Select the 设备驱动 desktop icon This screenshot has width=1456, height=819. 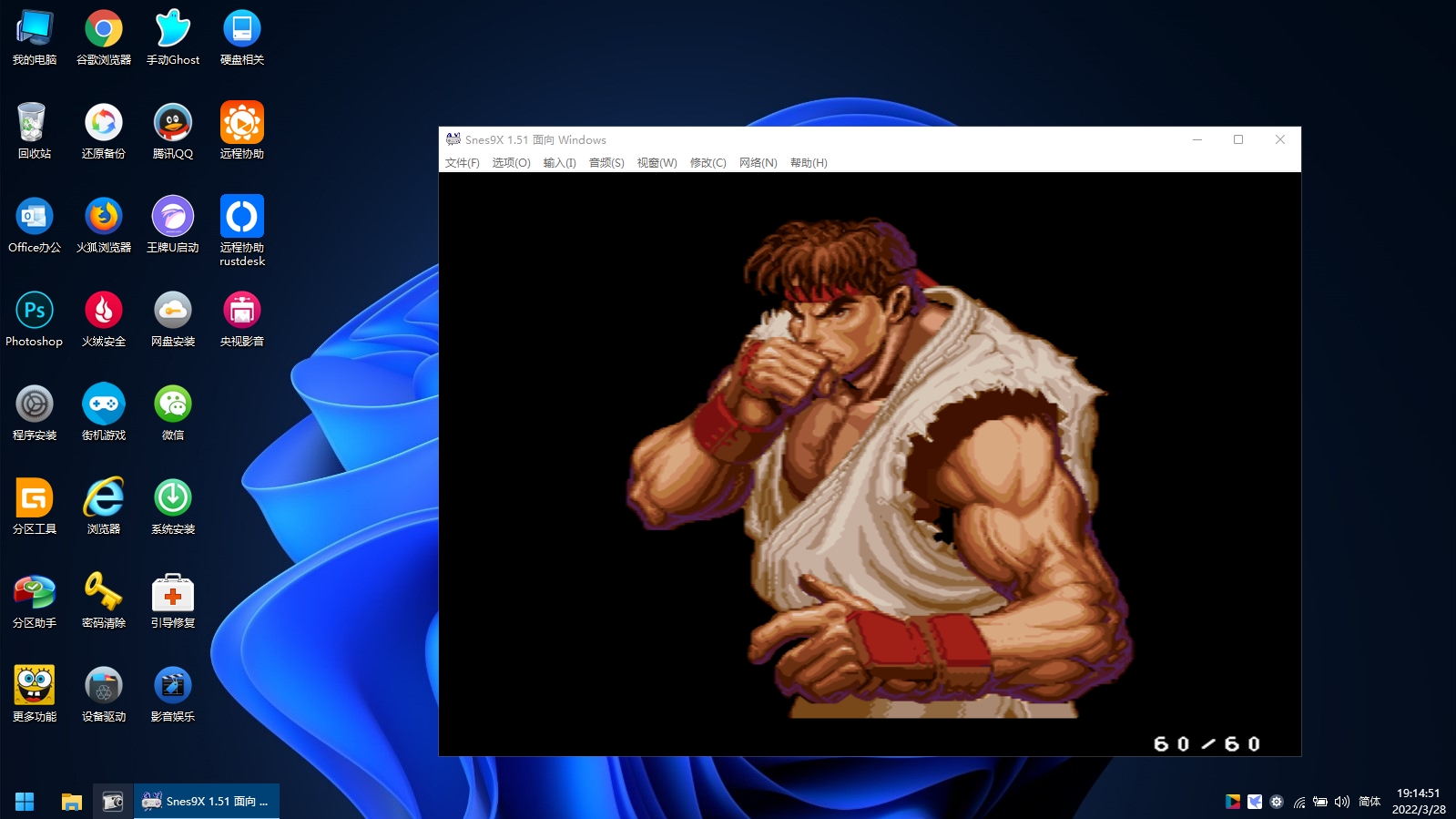104,695
